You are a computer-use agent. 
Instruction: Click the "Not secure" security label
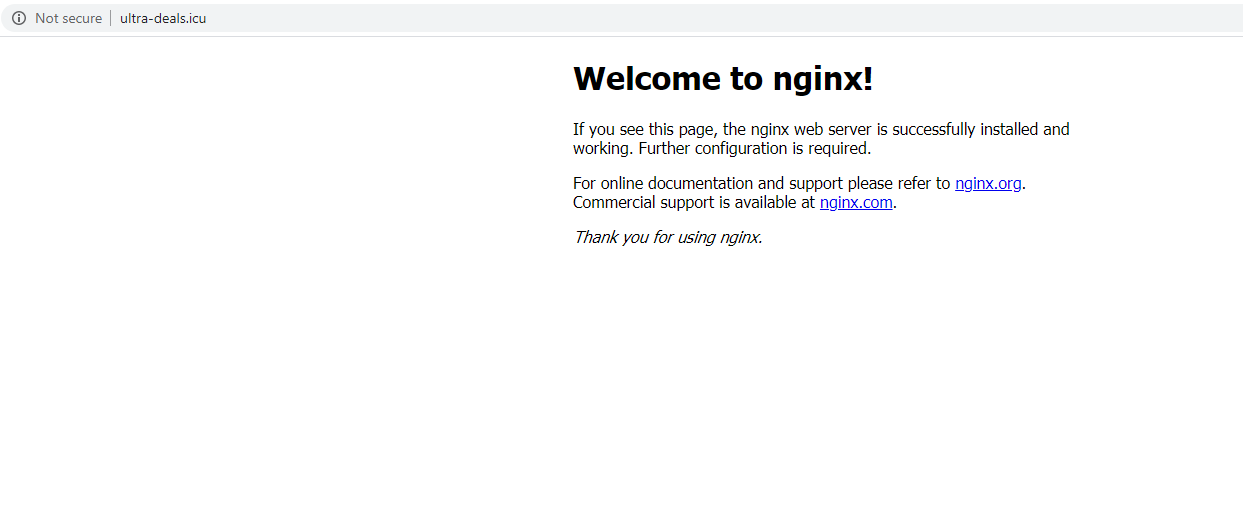point(68,18)
